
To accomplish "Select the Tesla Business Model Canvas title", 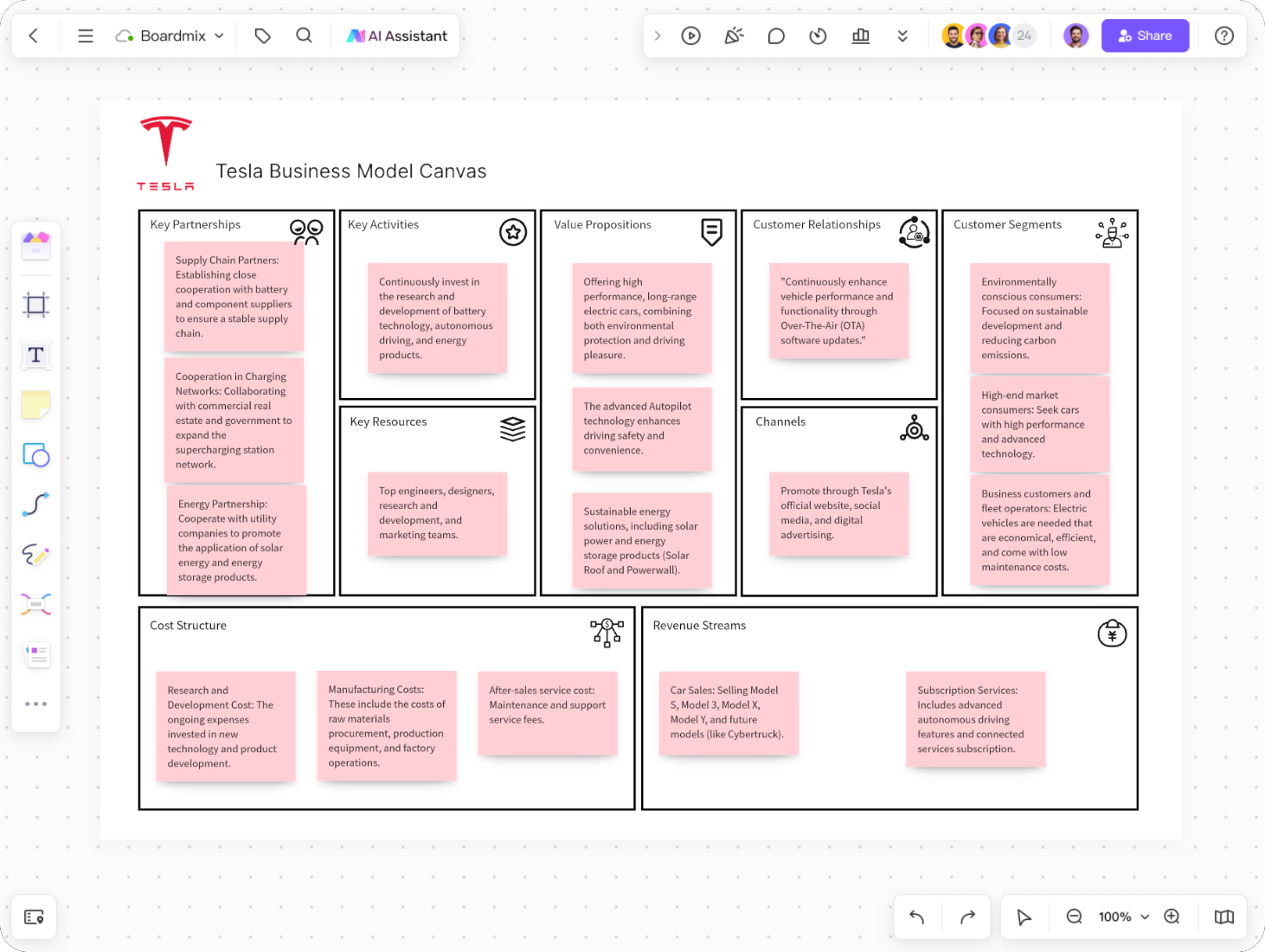I will (x=351, y=171).
